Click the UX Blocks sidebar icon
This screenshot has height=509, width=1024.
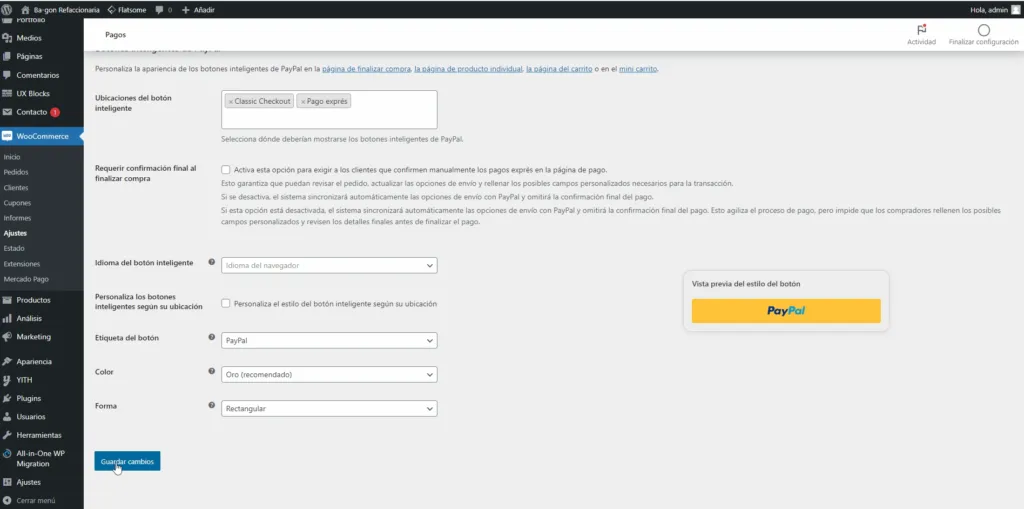[7, 93]
